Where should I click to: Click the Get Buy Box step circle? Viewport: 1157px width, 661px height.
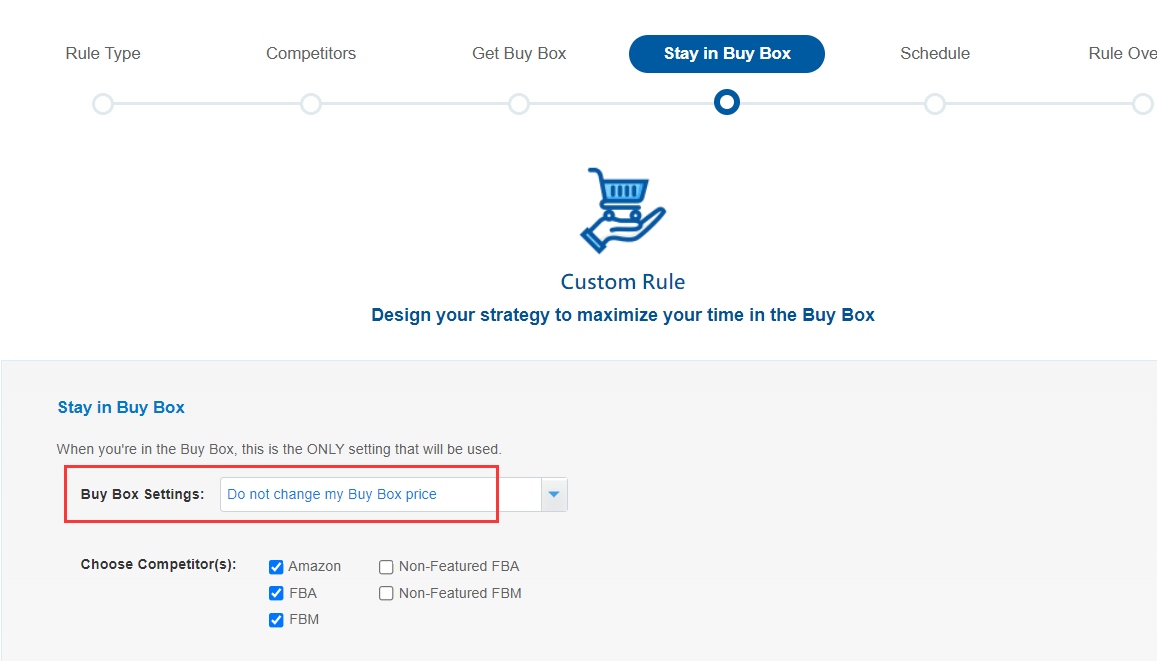(519, 103)
